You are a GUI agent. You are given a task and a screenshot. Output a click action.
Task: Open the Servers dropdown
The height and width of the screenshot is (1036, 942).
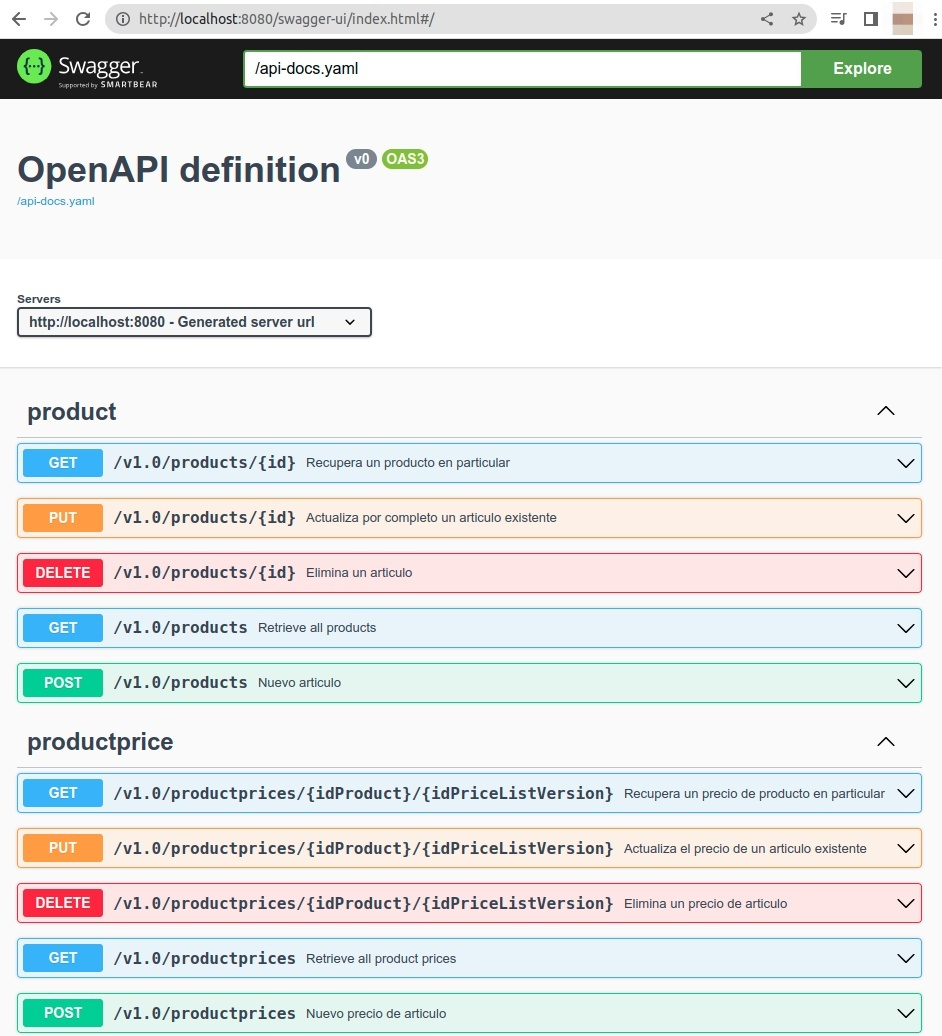[194, 322]
